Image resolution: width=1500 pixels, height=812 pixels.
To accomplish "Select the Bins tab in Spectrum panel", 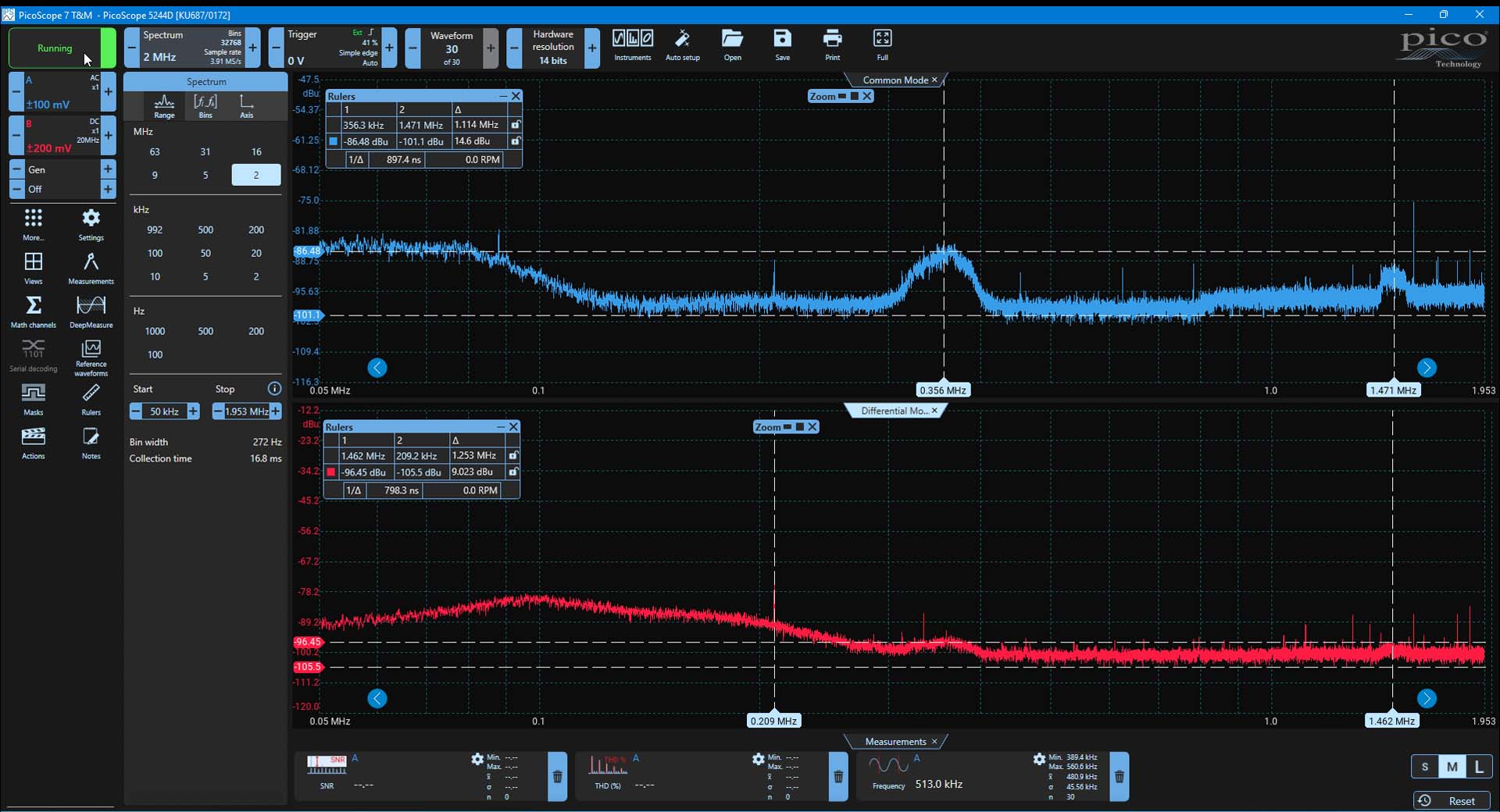I will [x=205, y=106].
